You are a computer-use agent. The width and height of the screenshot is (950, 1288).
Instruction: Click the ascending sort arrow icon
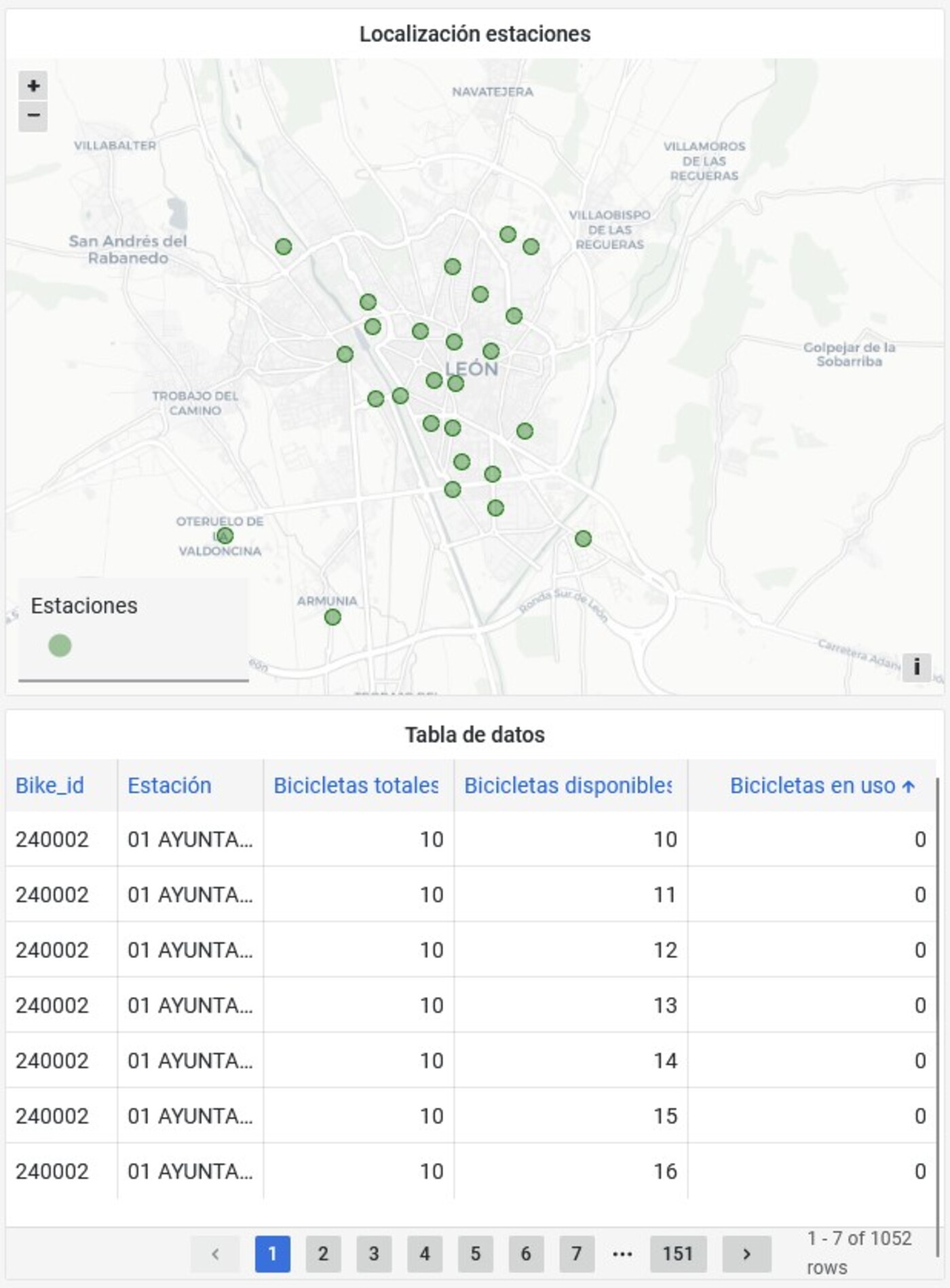[x=909, y=786]
